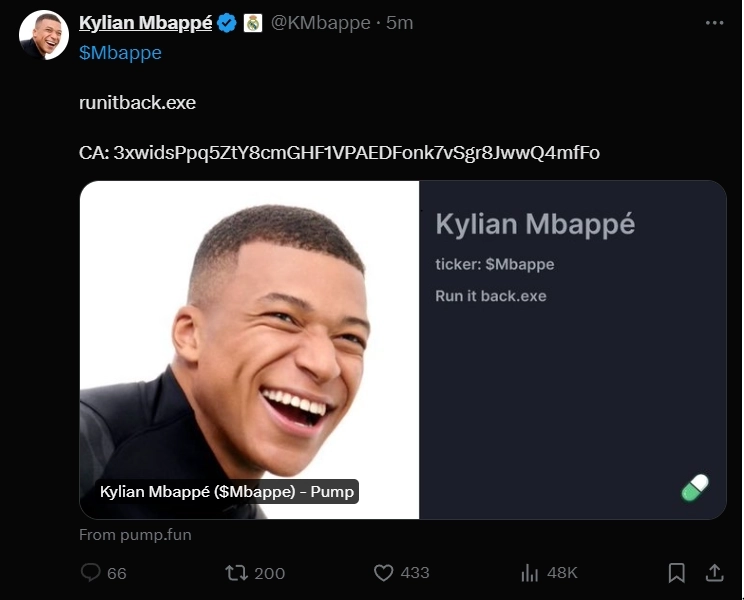Open the three-dot more options menu
Image resolution: width=744 pixels, height=600 pixels.
pos(714,23)
